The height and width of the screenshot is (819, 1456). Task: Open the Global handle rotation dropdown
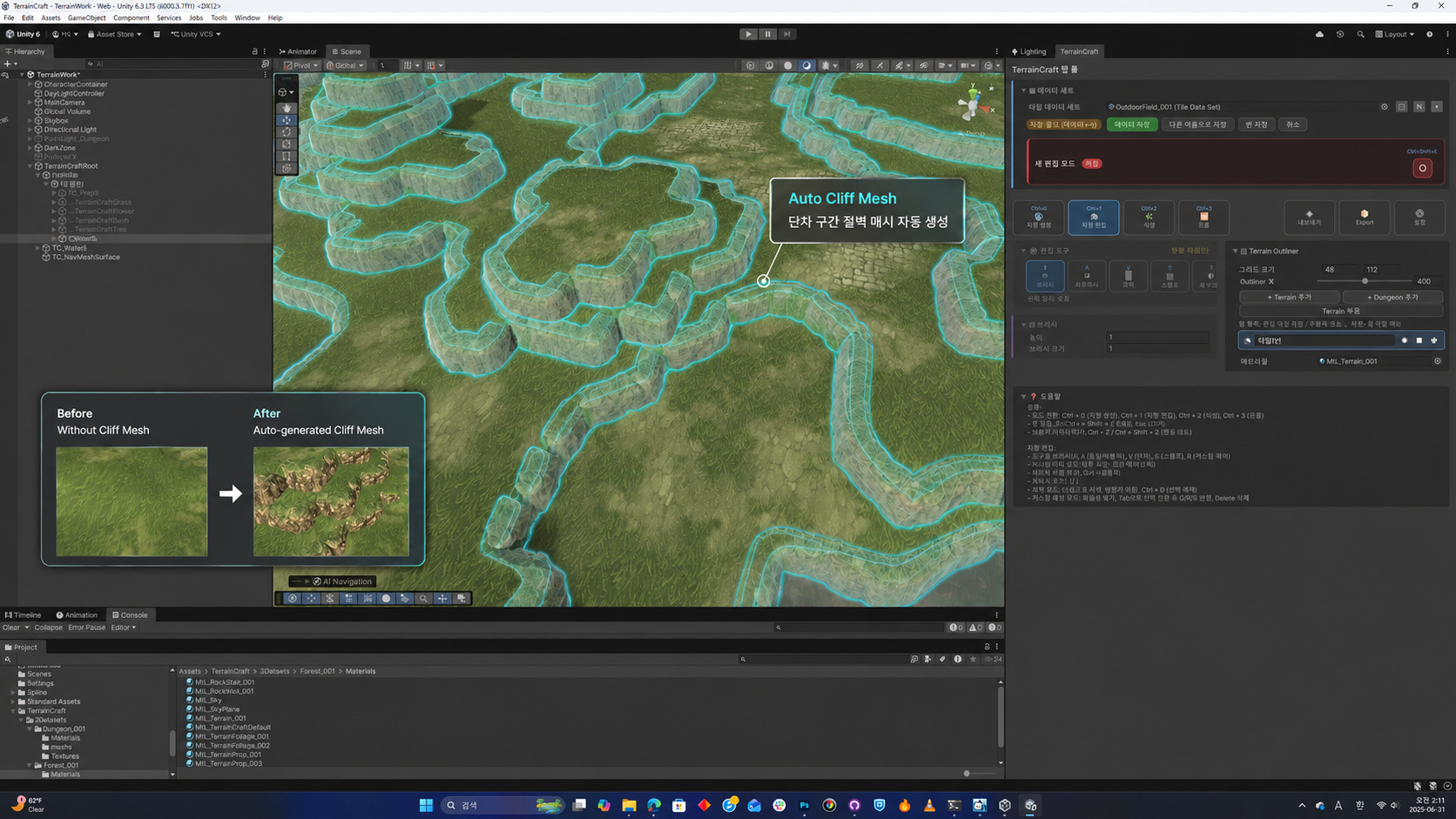[x=345, y=65]
